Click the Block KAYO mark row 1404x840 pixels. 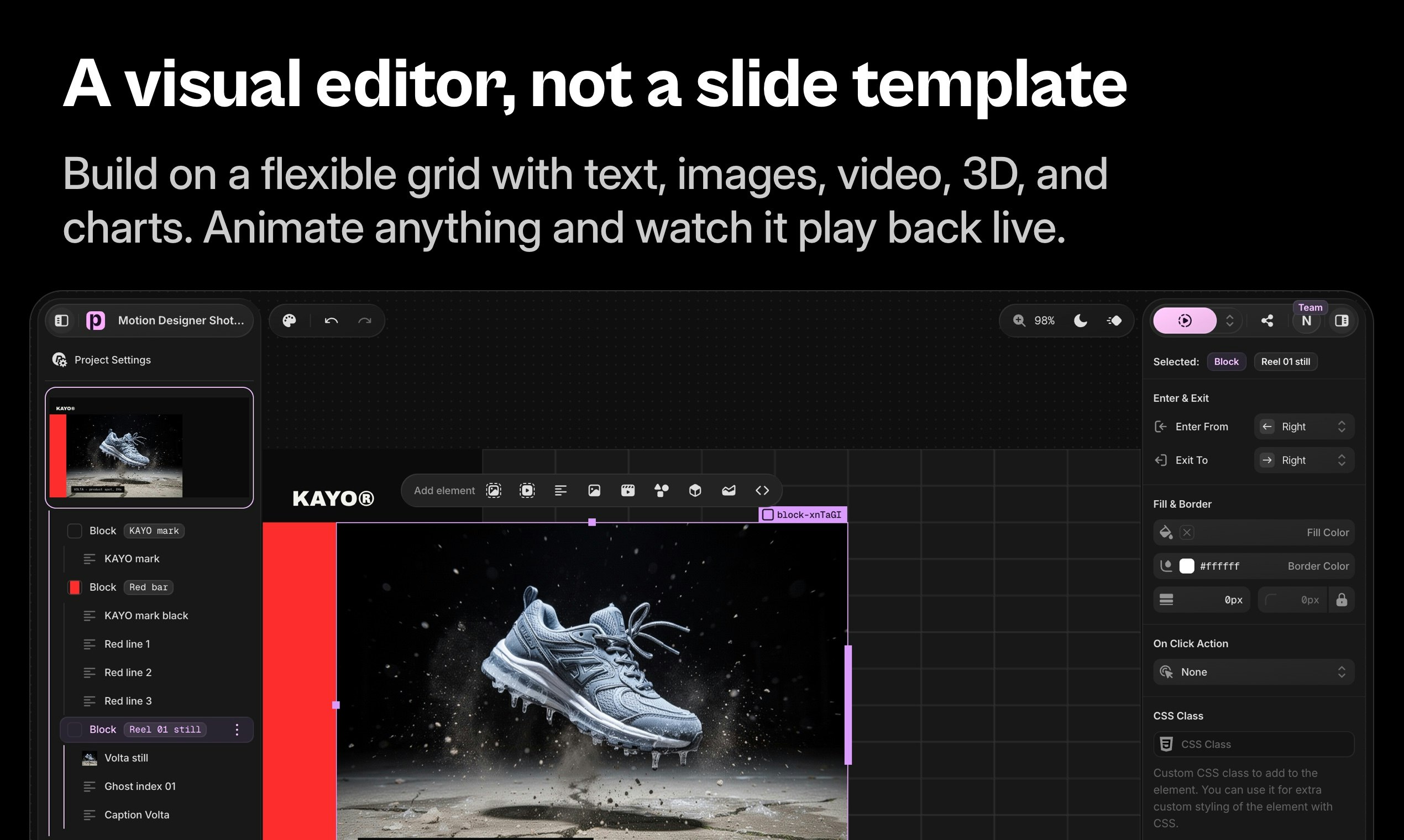pos(156,531)
